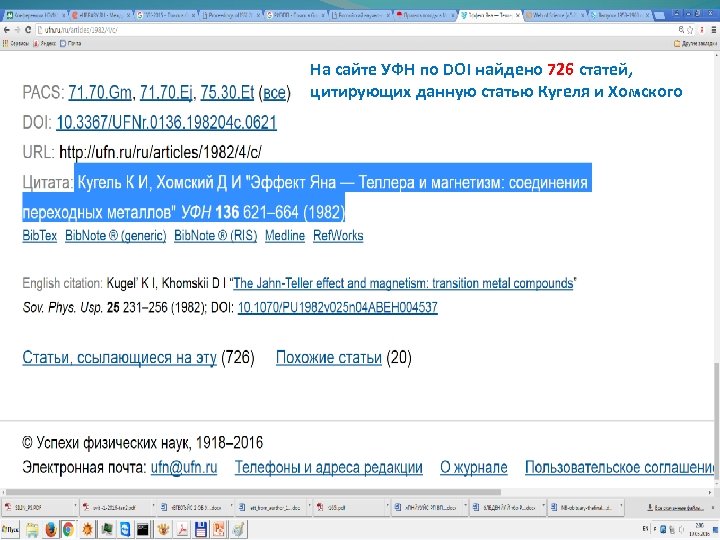Click the horizontal page scrollbar
This screenshot has width=720, height=540.
[x=253, y=492]
